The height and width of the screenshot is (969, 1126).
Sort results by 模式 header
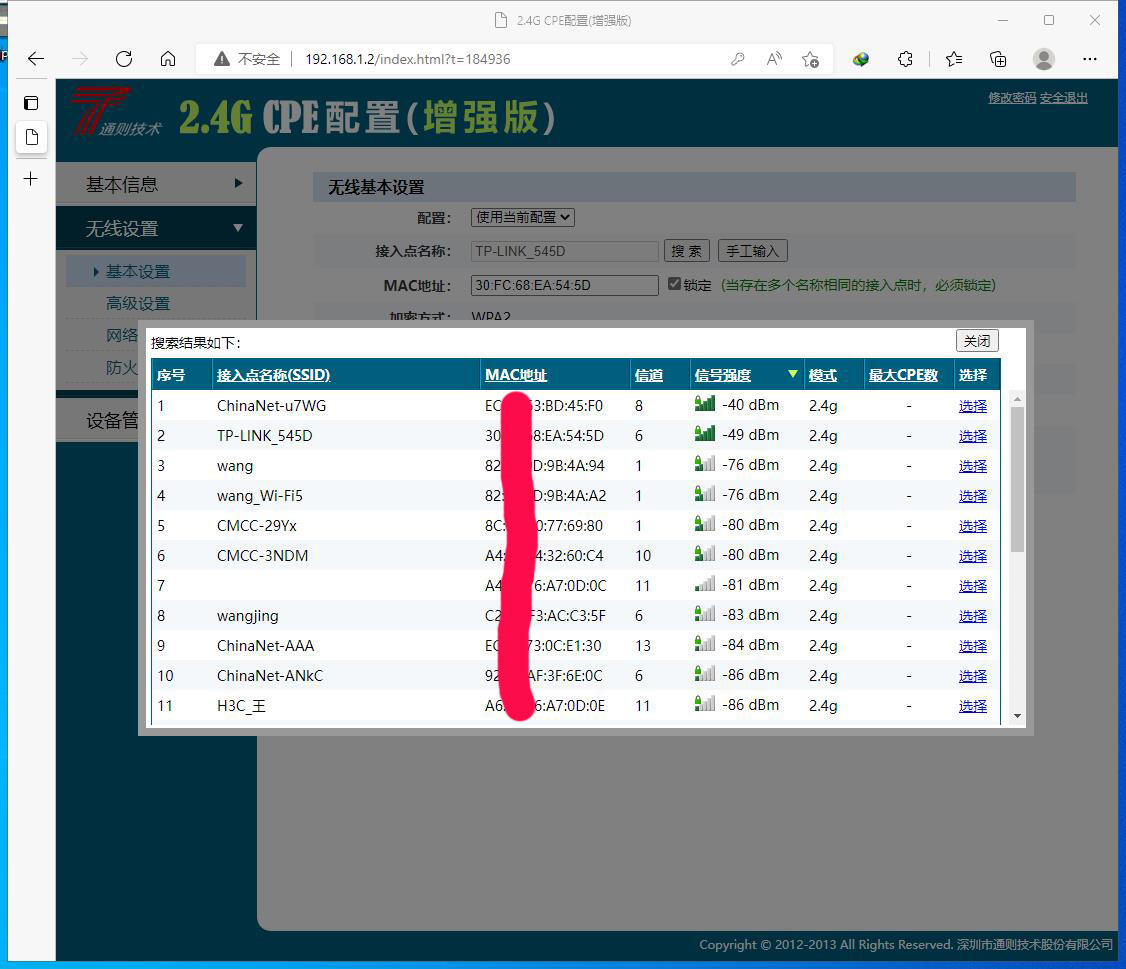(822, 375)
